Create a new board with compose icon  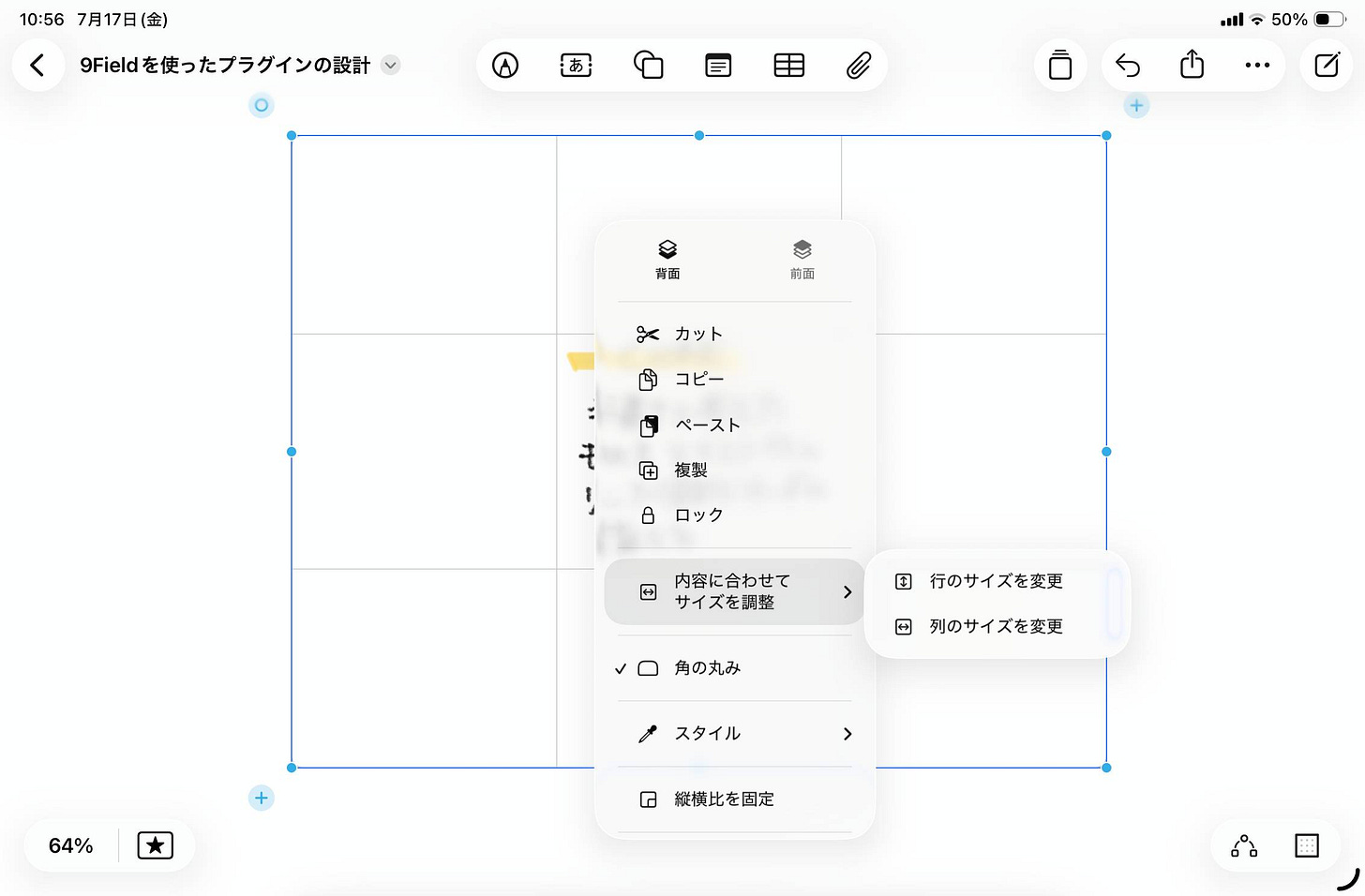(1327, 66)
